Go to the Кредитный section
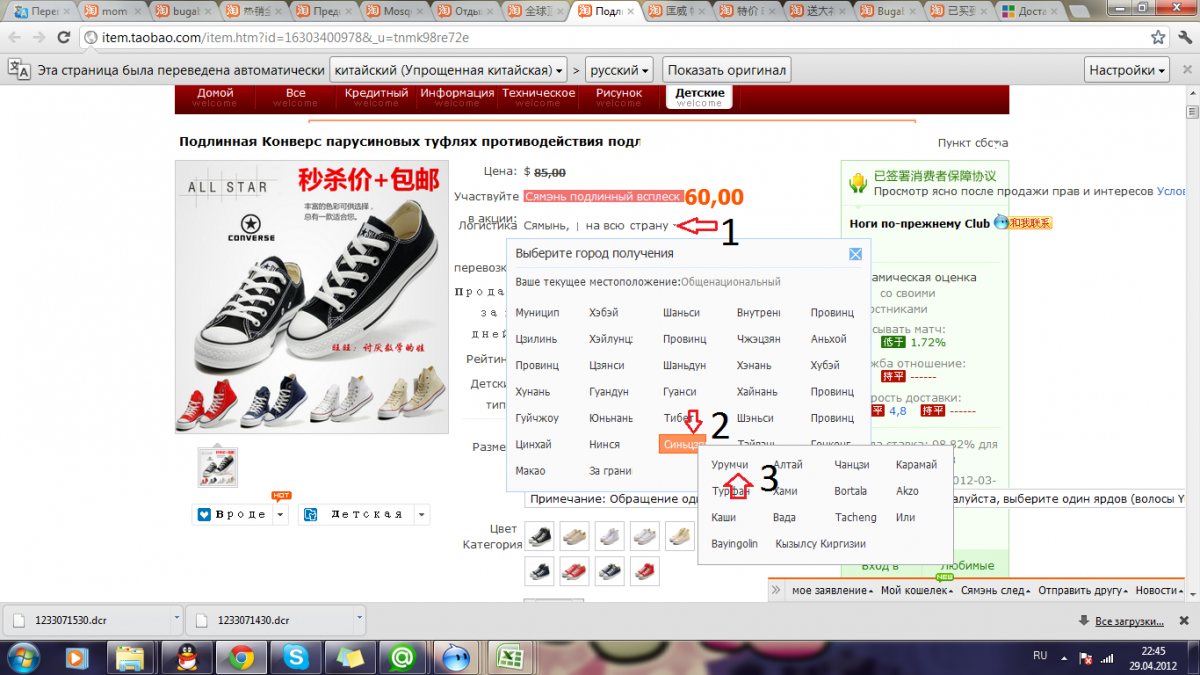 point(376,97)
